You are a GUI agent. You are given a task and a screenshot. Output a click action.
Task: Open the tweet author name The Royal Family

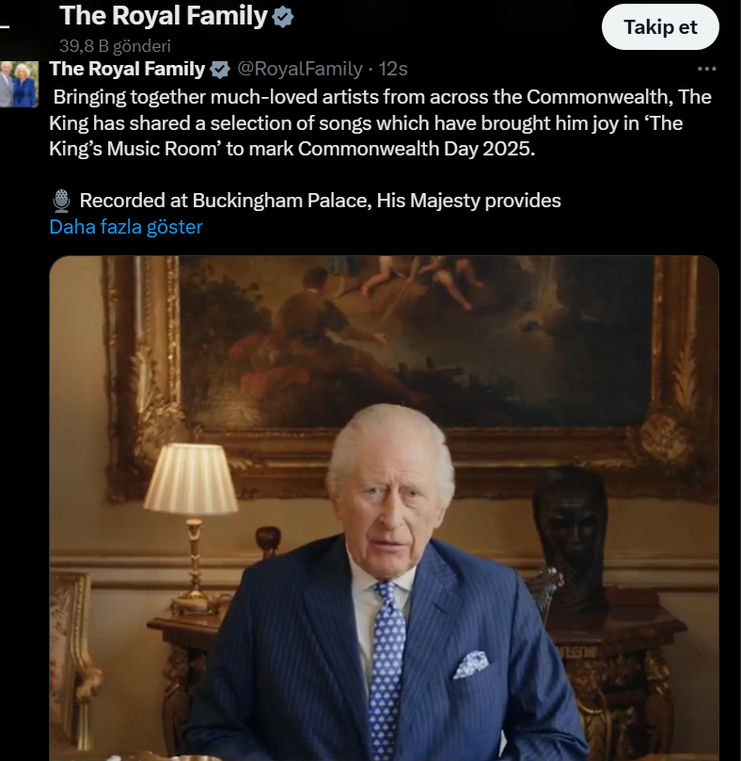point(126,69)
